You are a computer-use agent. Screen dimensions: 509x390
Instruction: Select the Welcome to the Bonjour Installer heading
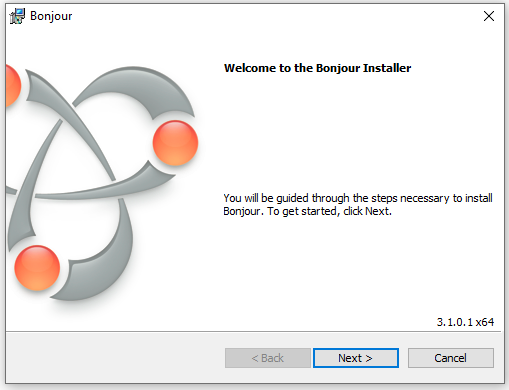317,68
